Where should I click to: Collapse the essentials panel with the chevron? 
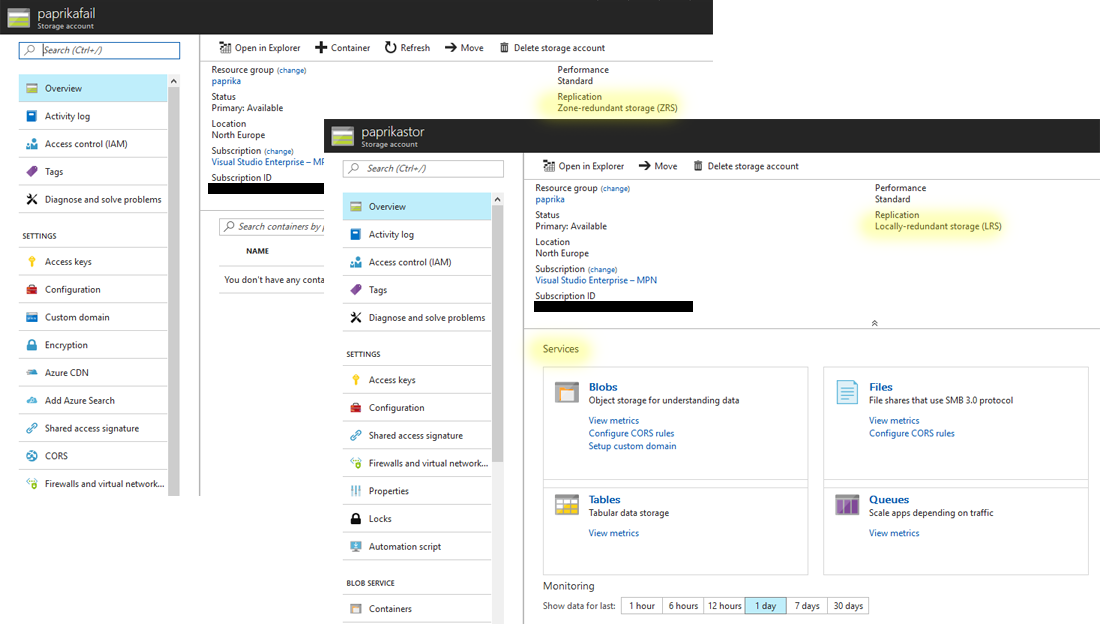coord(874,322)
